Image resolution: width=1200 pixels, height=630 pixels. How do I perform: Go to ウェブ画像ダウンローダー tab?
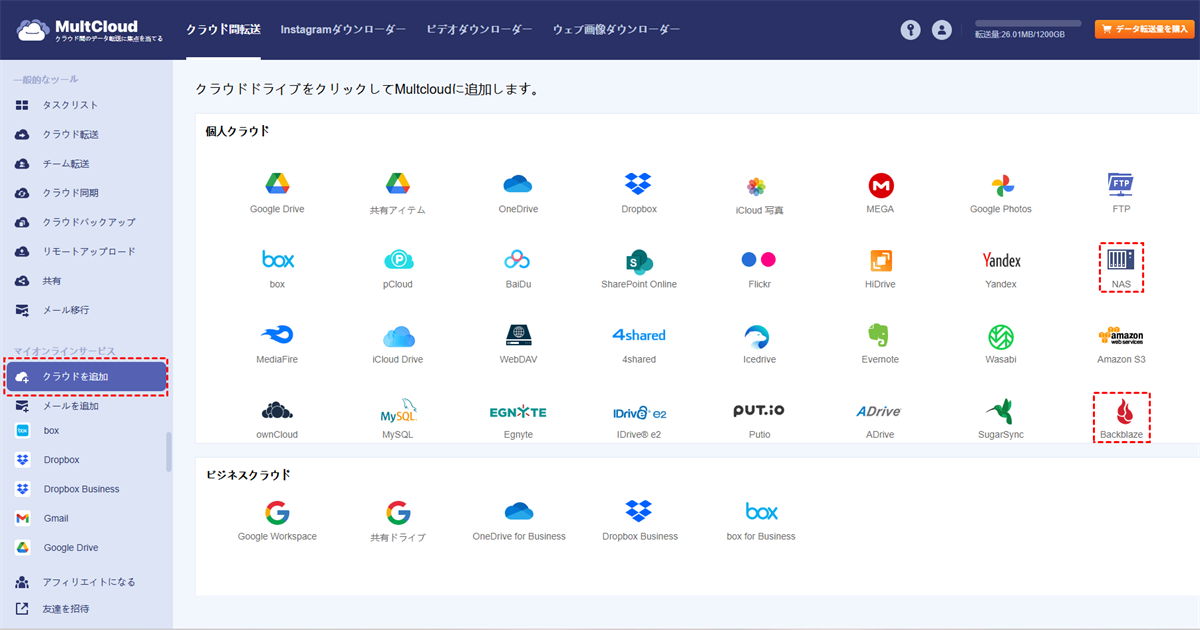616,30
